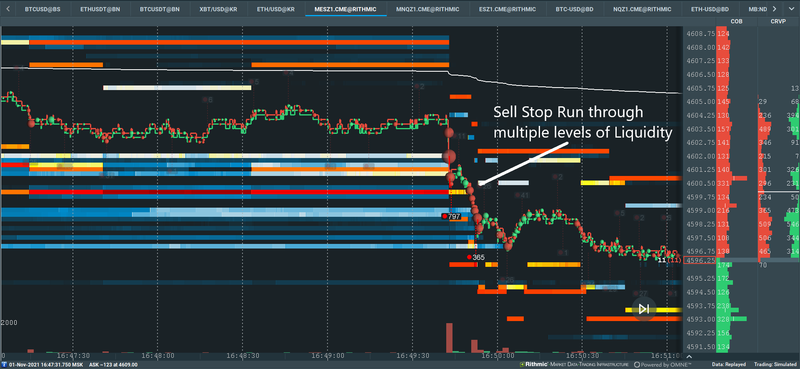Click the blue info icon in status bar
The width and height of the screenshot is (800, 369).
click(4, 364)
